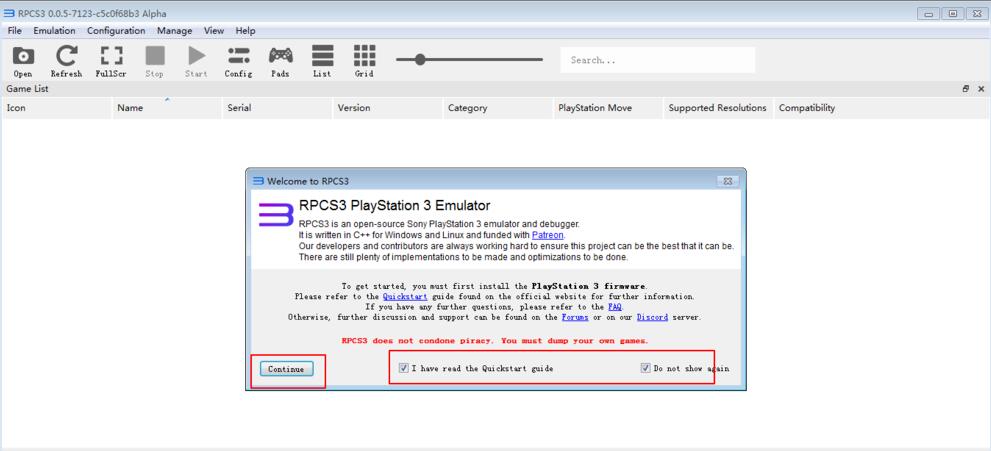Switch to Grid view
The image size is (991, 451).
tap(364, 61)
